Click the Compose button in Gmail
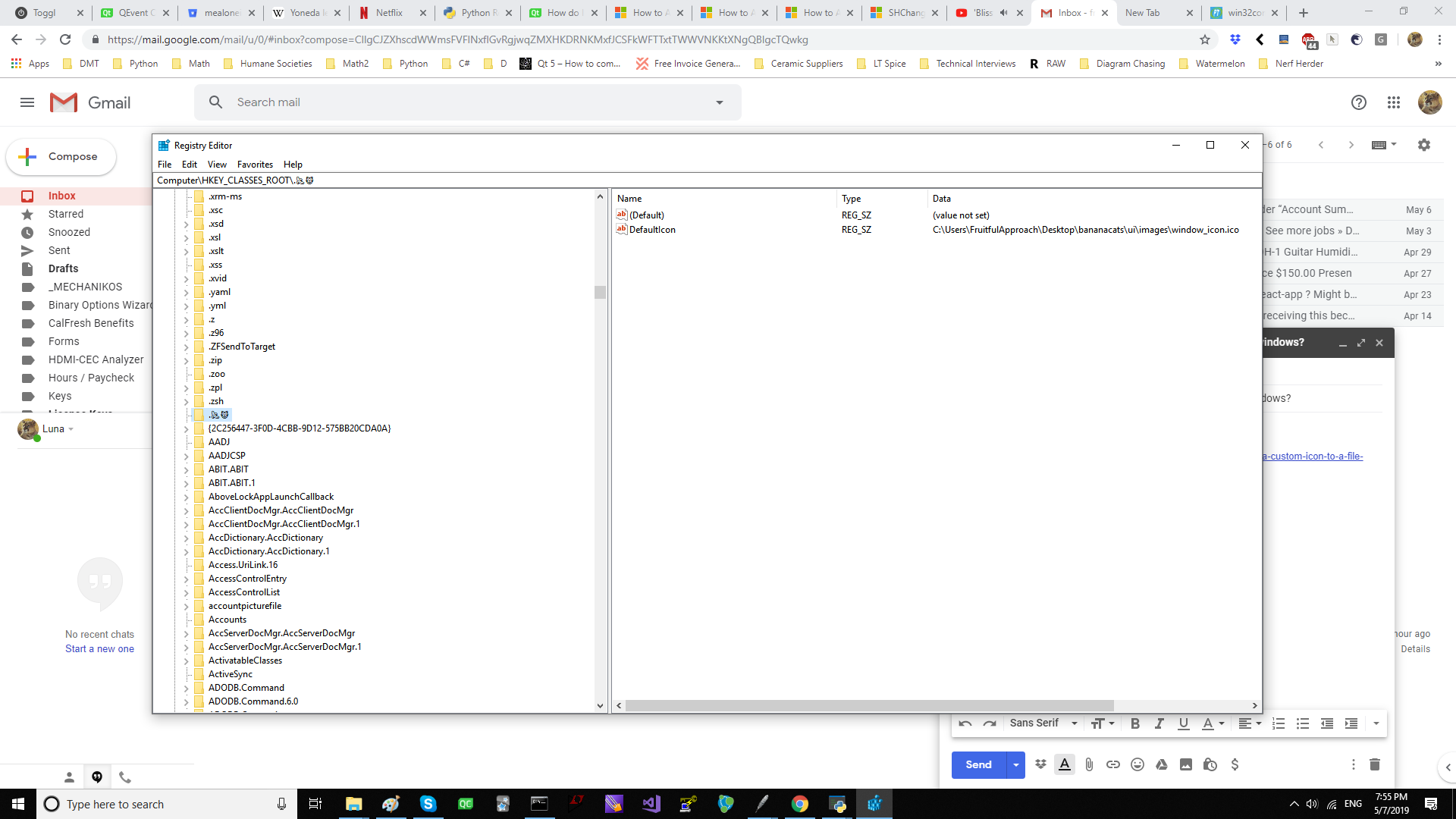The height and width of the screenshot is (819, 1456). (61, 156)
